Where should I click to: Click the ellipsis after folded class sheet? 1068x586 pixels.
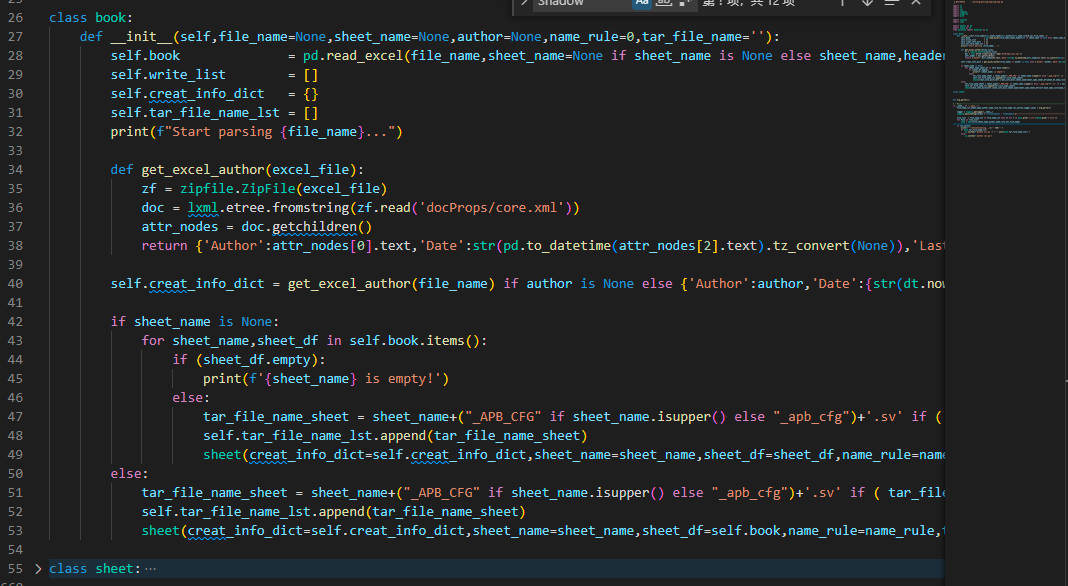[150, 569]
